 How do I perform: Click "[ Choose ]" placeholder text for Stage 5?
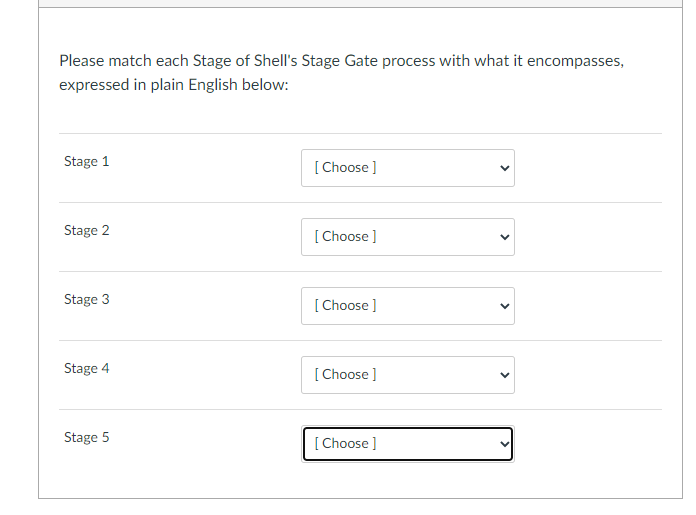[345, 444]
